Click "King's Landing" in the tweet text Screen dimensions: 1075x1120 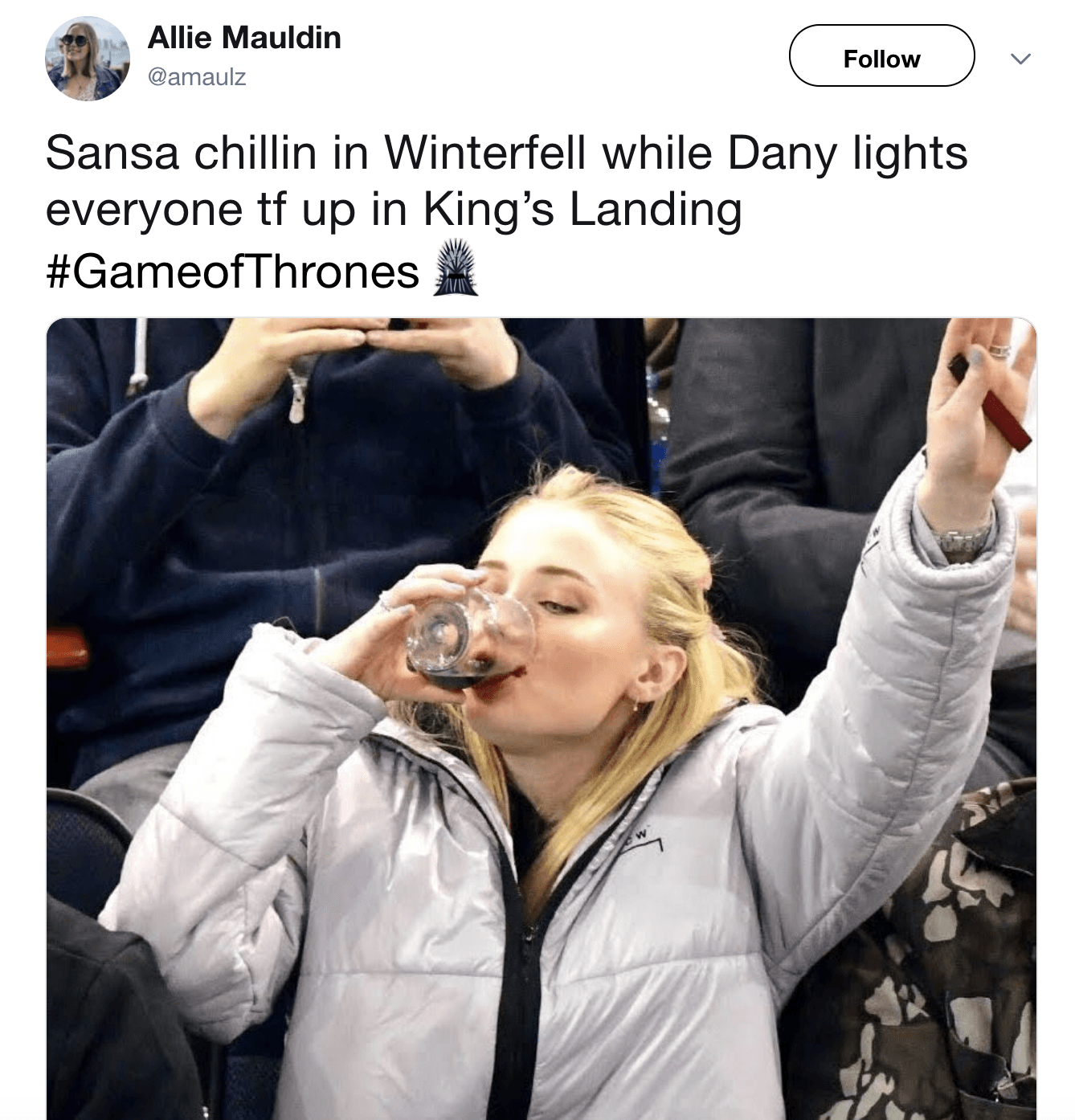pos(582,210)
